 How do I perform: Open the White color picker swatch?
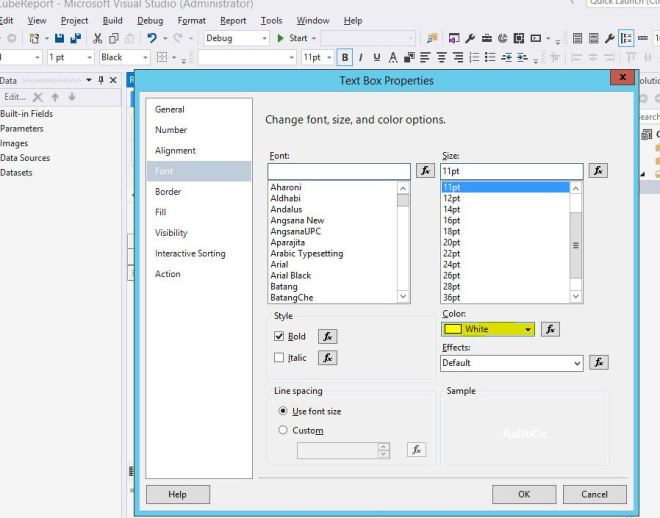pos(488,329)
